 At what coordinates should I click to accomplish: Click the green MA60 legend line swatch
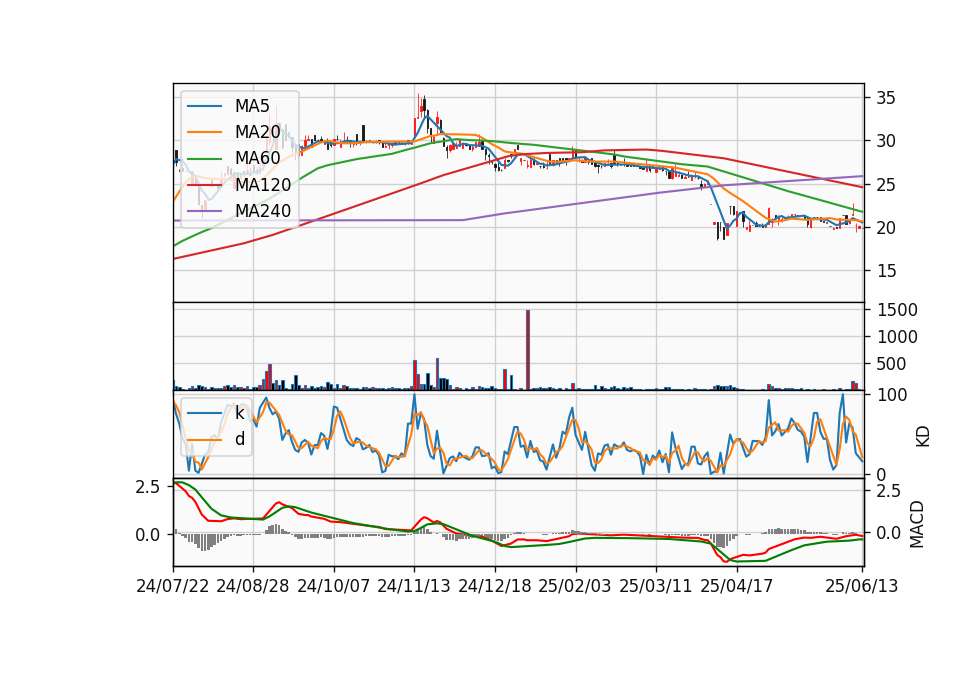[204, 158]
